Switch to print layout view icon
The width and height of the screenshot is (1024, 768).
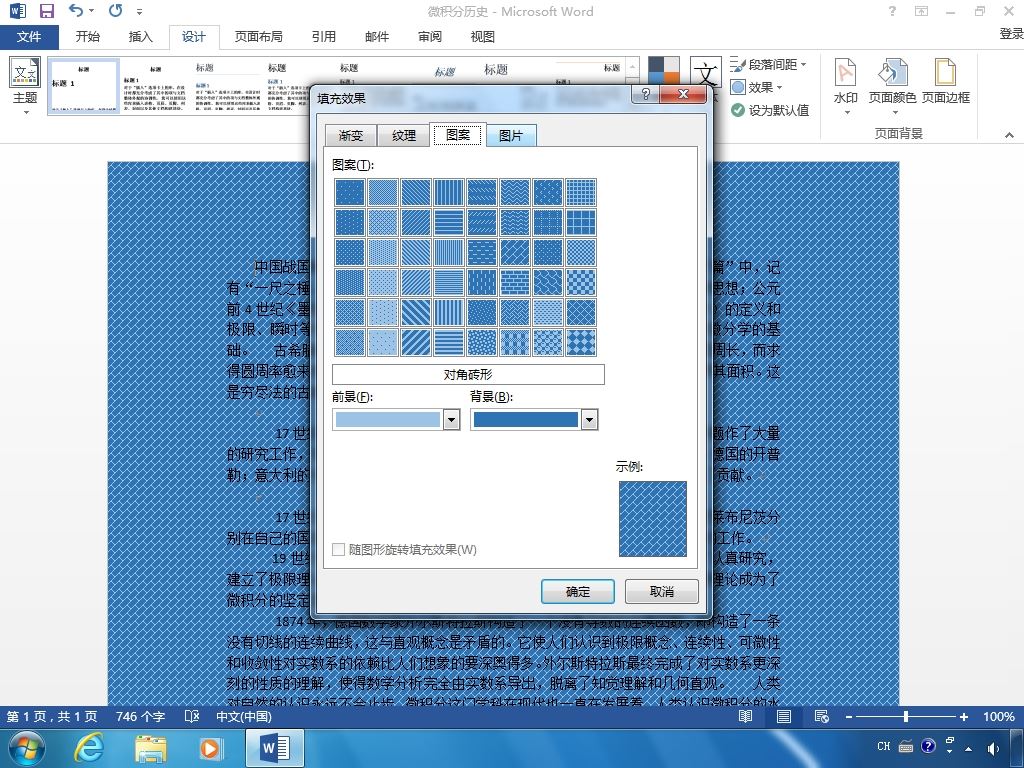click(784, 716)
